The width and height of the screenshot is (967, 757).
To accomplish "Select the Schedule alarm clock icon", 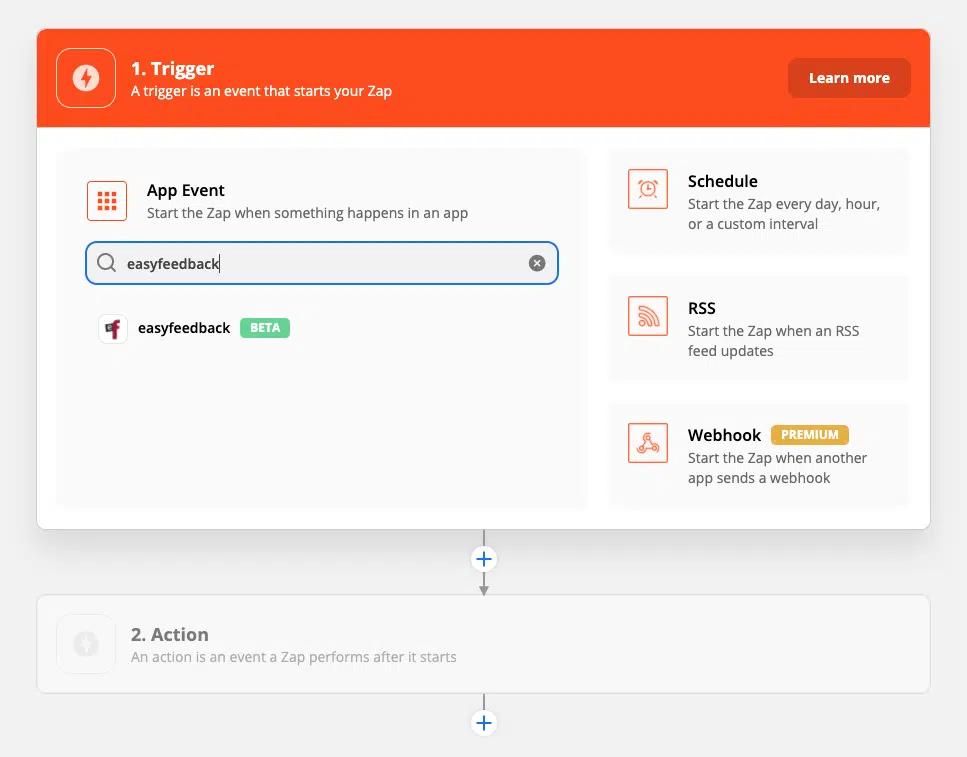I will tap(648, 189).
